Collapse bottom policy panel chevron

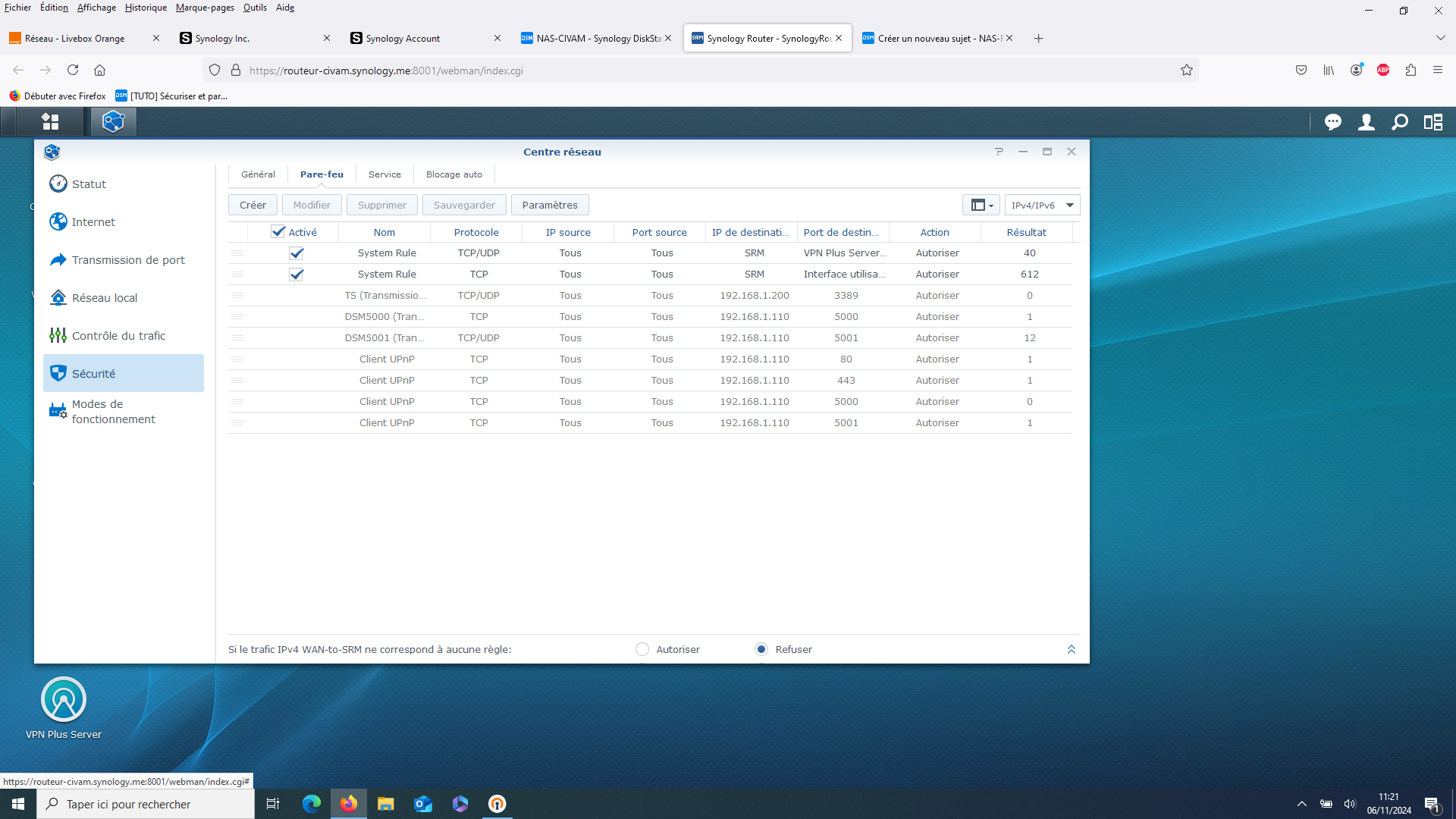click(1072, 650)
